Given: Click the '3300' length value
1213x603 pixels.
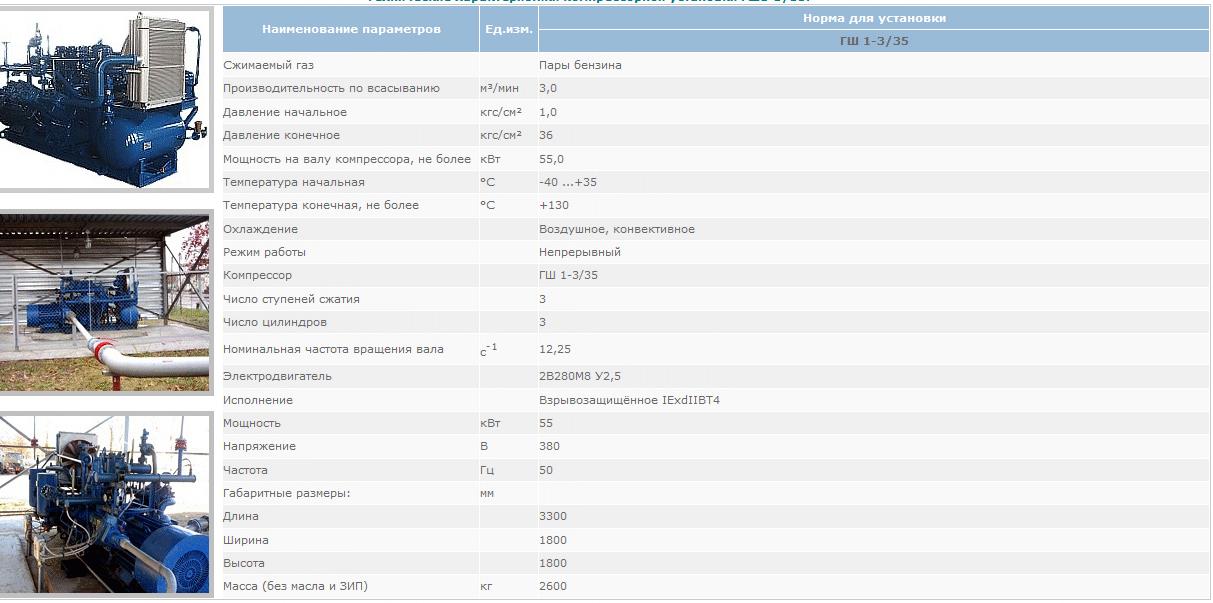Looking at the screenshot, I should pos(553,516).
